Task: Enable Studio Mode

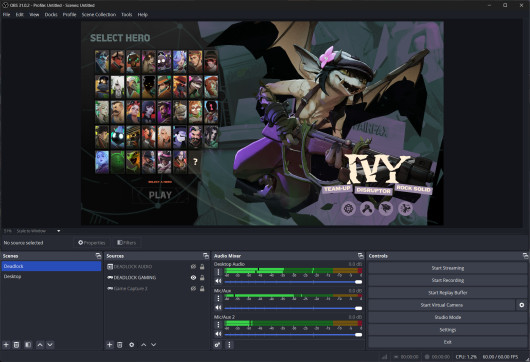Action: [448, 317]
